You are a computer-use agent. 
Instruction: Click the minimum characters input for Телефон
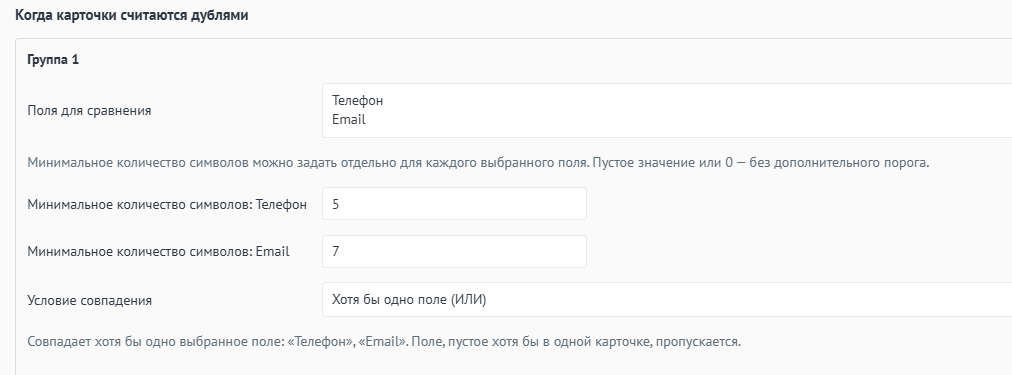tap(454, 204)
